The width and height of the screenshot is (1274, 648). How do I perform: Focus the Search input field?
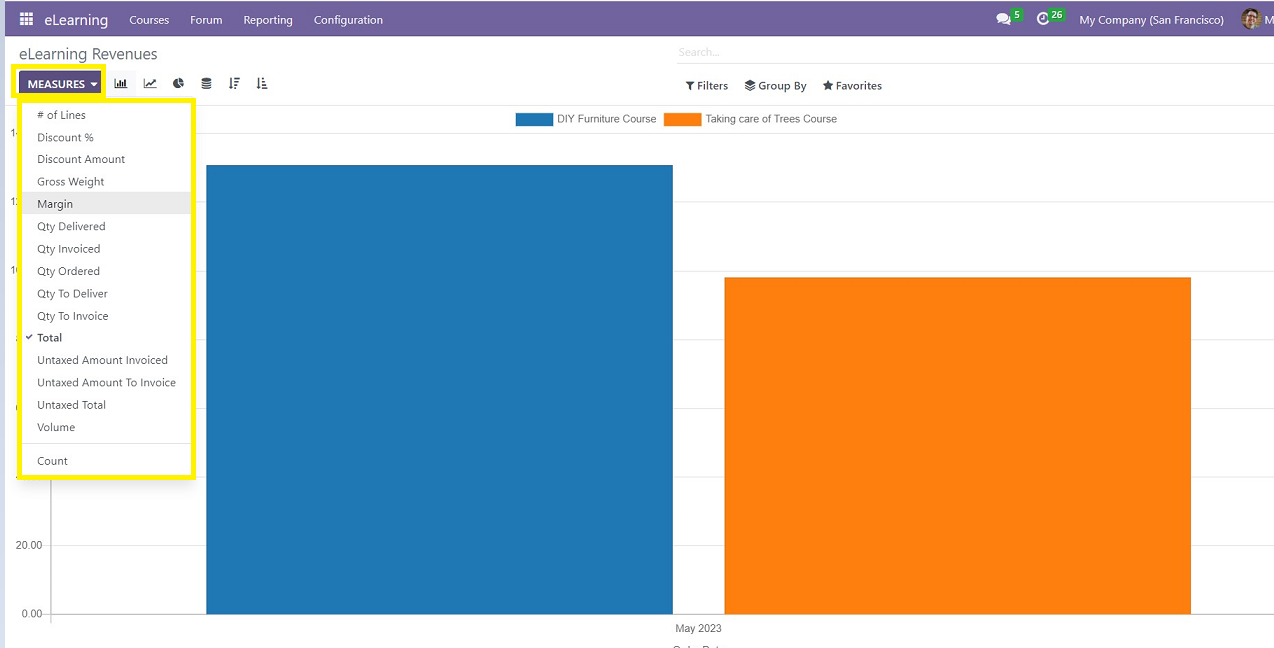pyautogui.click(x=975, y=52)
